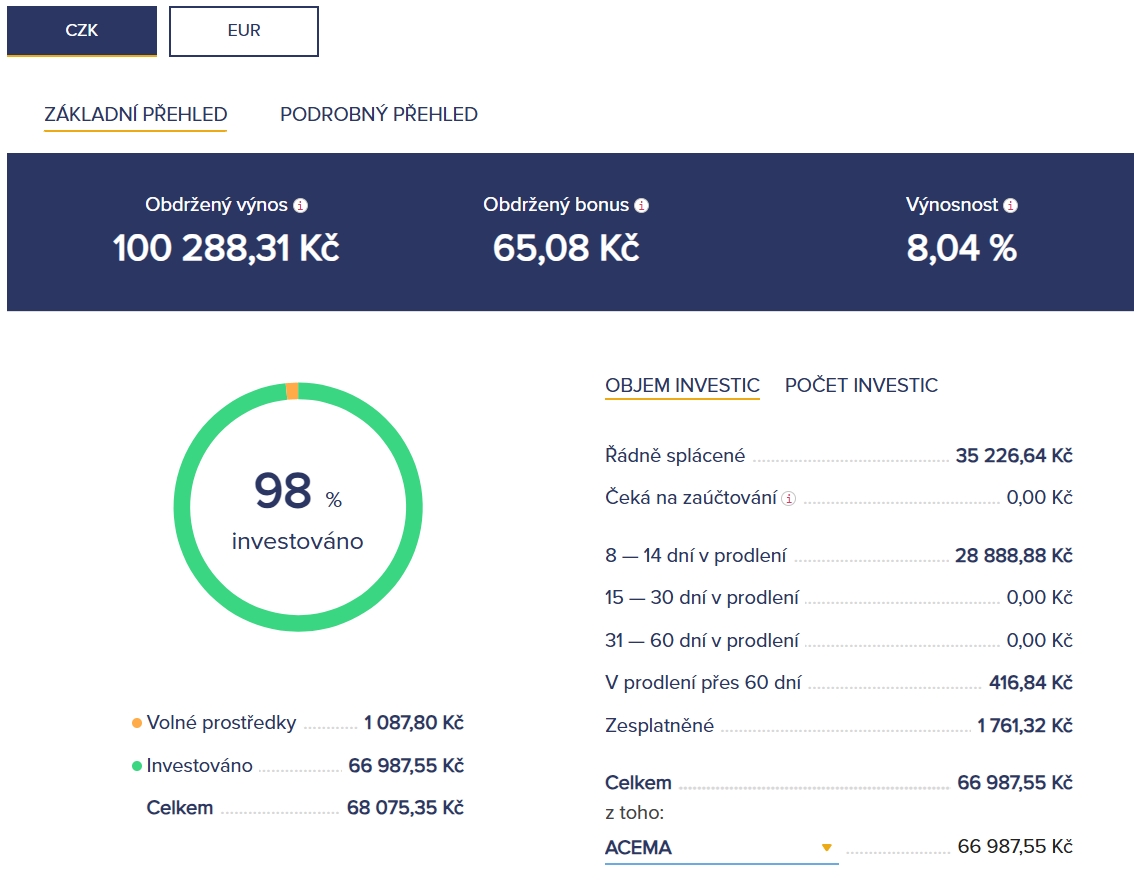
Task: Click the 98 % investováno label
Action: 297,510
